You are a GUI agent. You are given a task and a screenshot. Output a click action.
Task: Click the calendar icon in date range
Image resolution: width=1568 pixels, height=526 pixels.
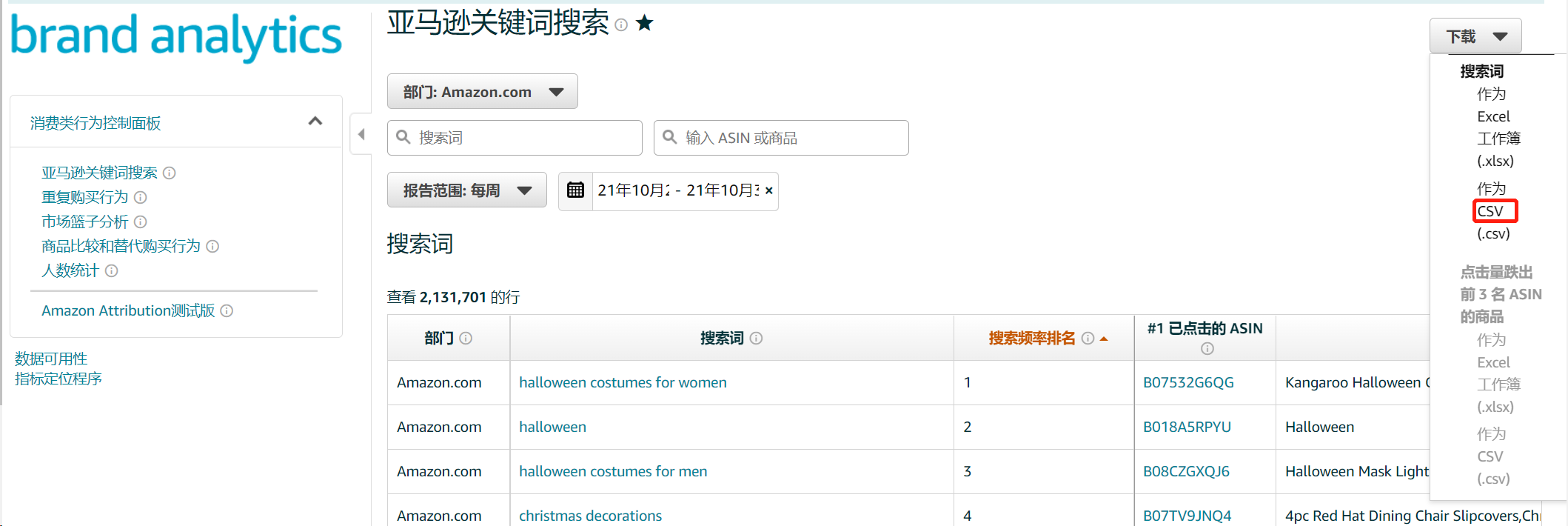click(575, 190)
